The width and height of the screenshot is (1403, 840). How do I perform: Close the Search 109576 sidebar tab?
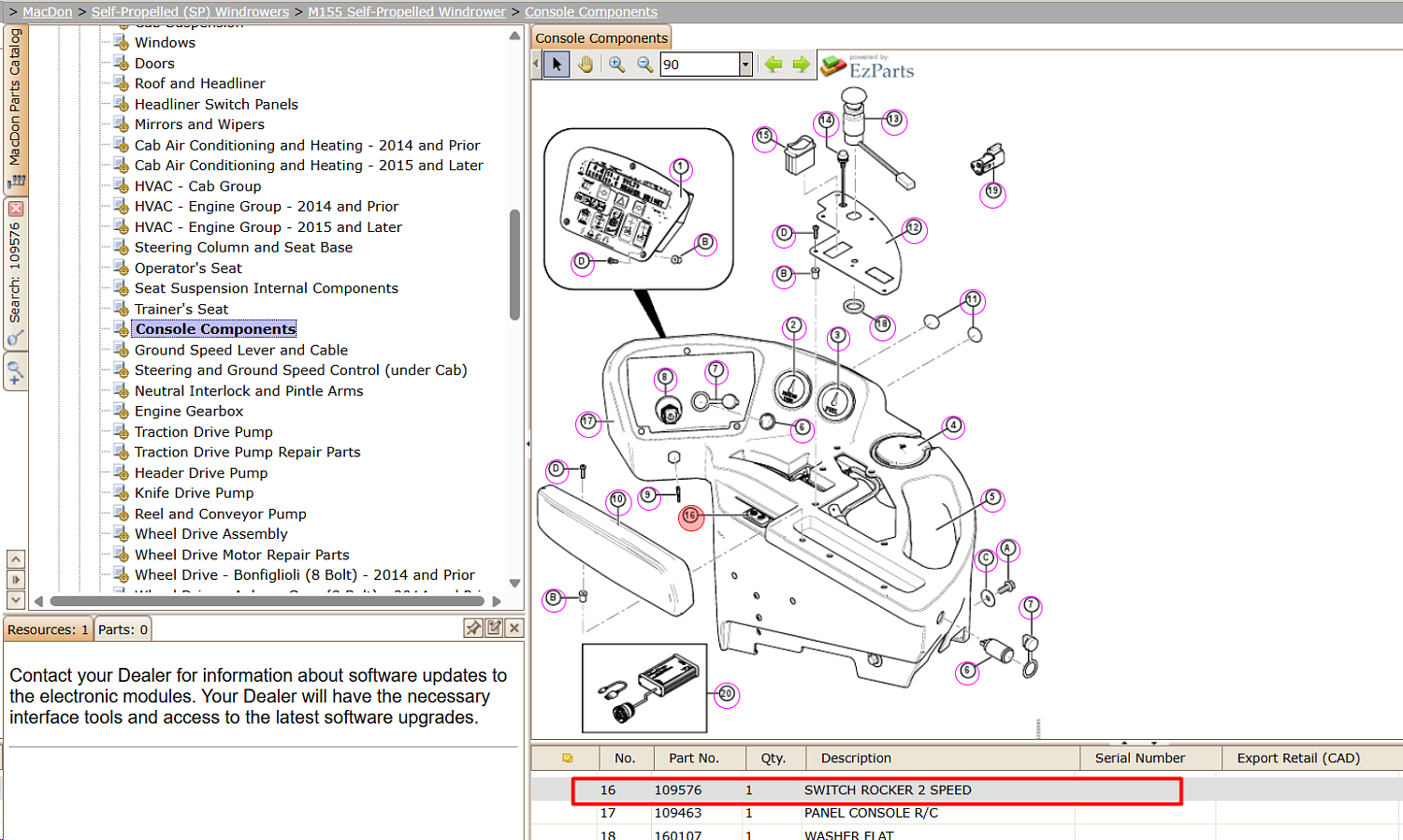(16, 209)
